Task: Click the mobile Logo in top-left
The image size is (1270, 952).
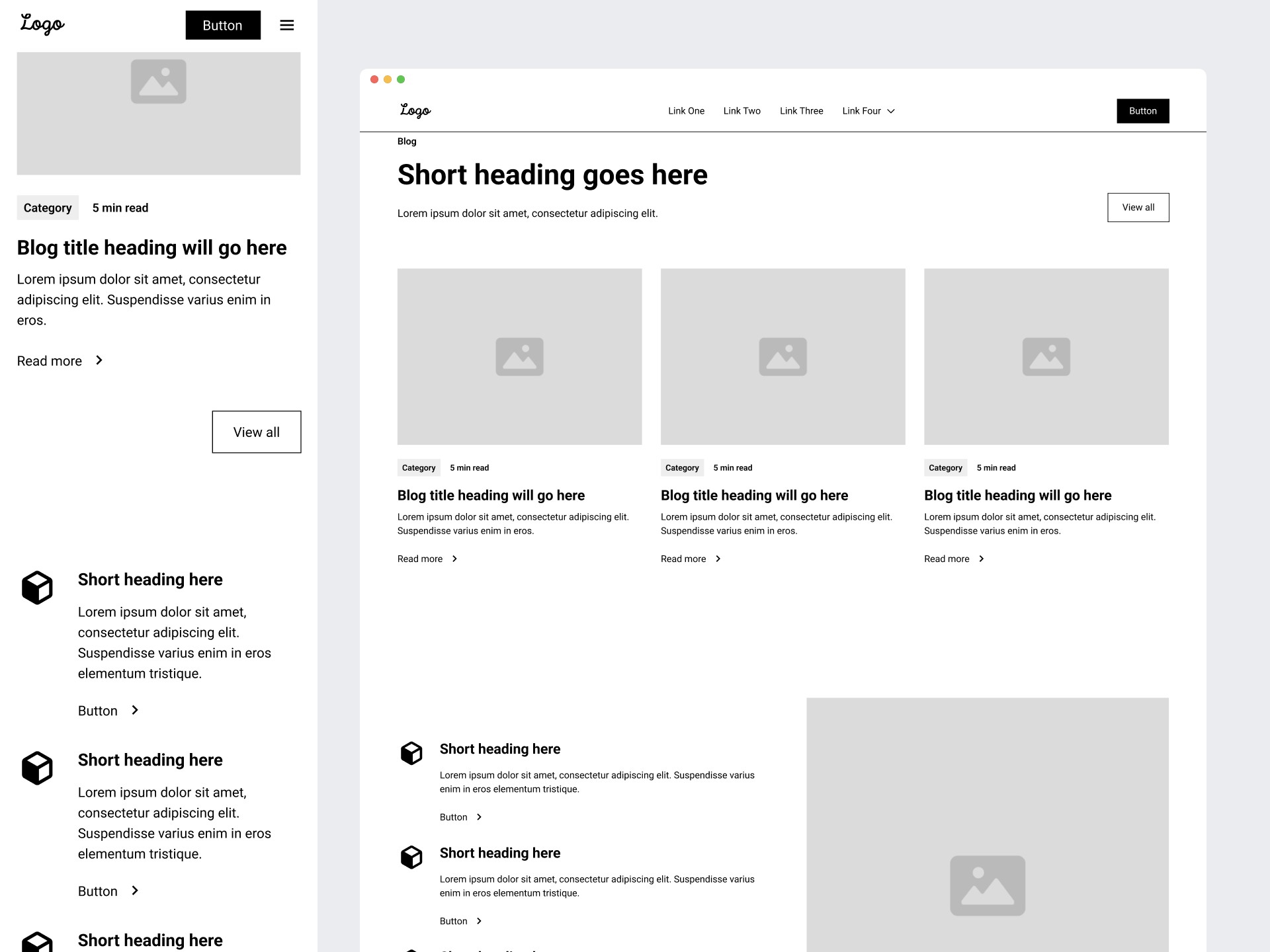Action: point(42,24)
